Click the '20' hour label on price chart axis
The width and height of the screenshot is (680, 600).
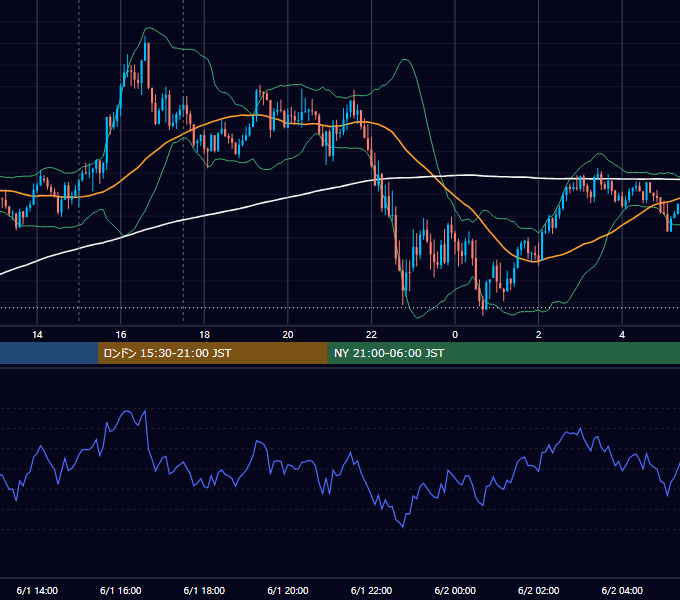tap(288, 335)
